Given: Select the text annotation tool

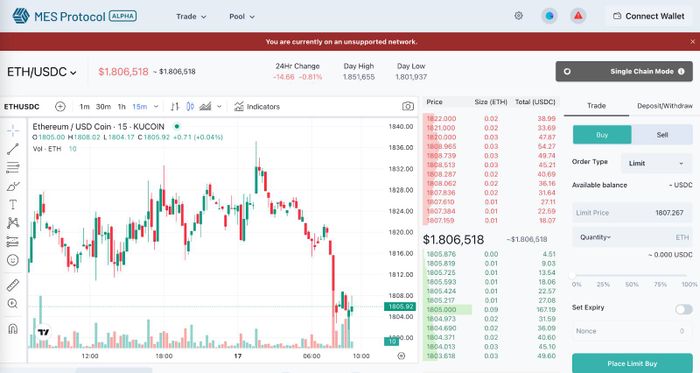Looking at the screenshot, I should 13,204.
